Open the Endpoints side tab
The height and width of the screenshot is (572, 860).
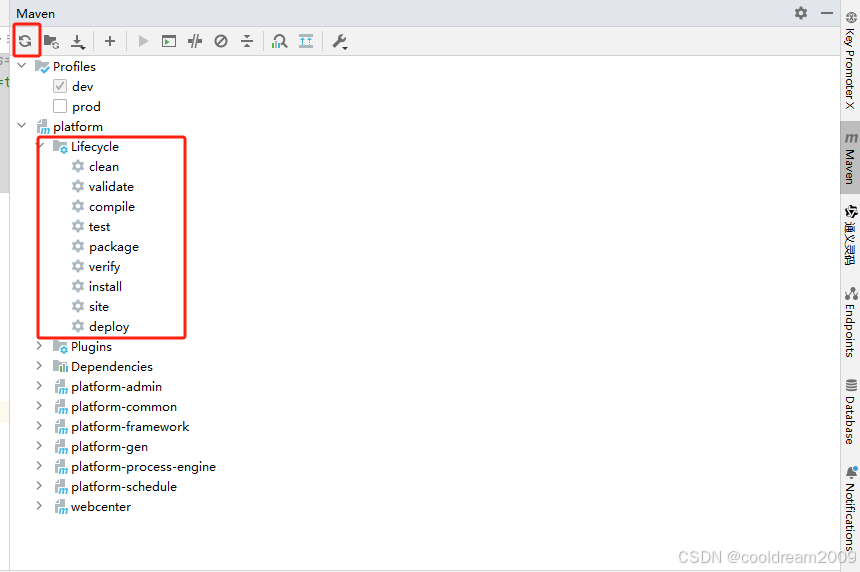click(x=850, y=322)
